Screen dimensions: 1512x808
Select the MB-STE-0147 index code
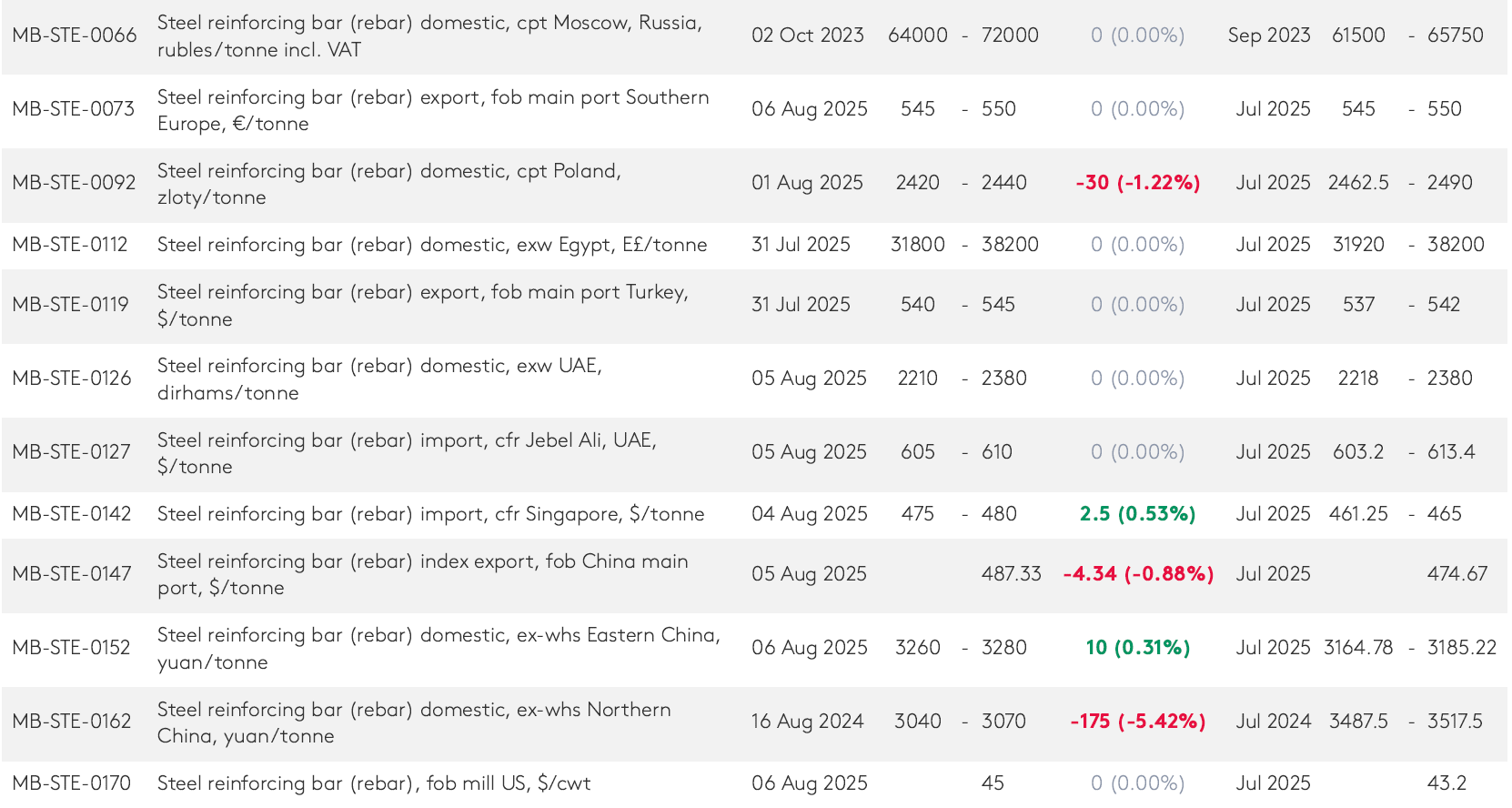(72, 574)
